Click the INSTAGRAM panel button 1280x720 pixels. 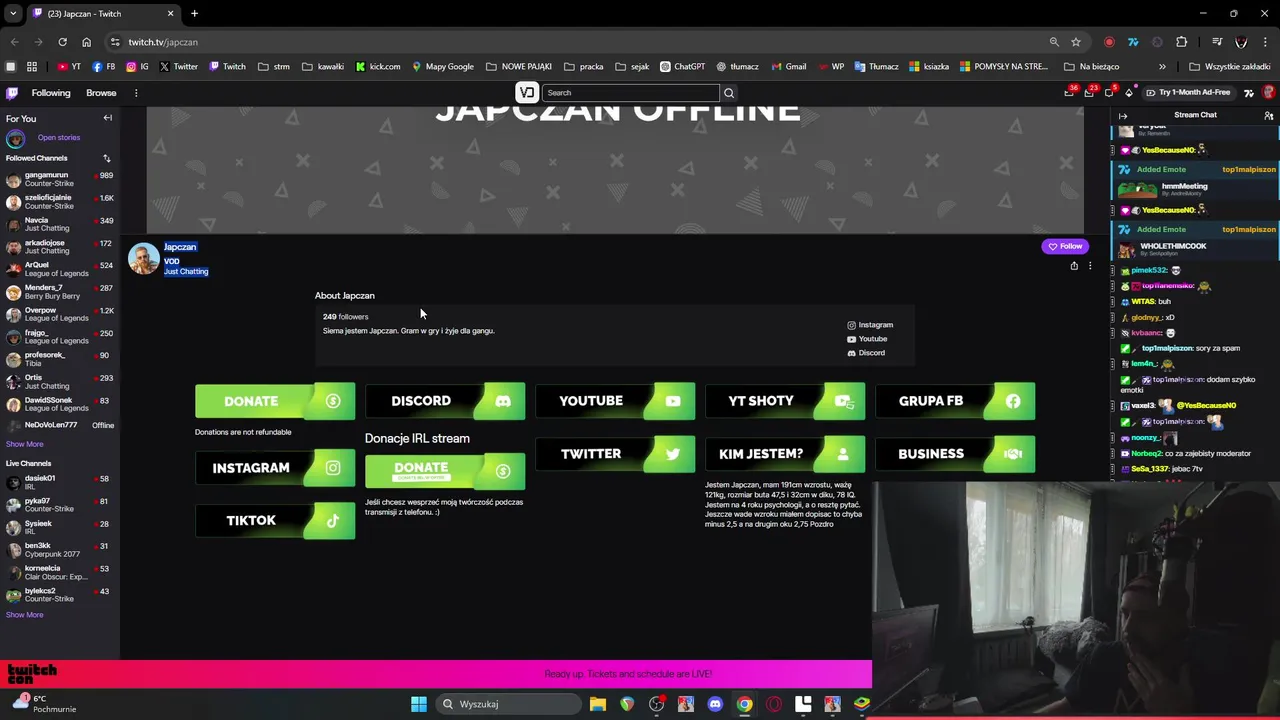tap(275, 468)
